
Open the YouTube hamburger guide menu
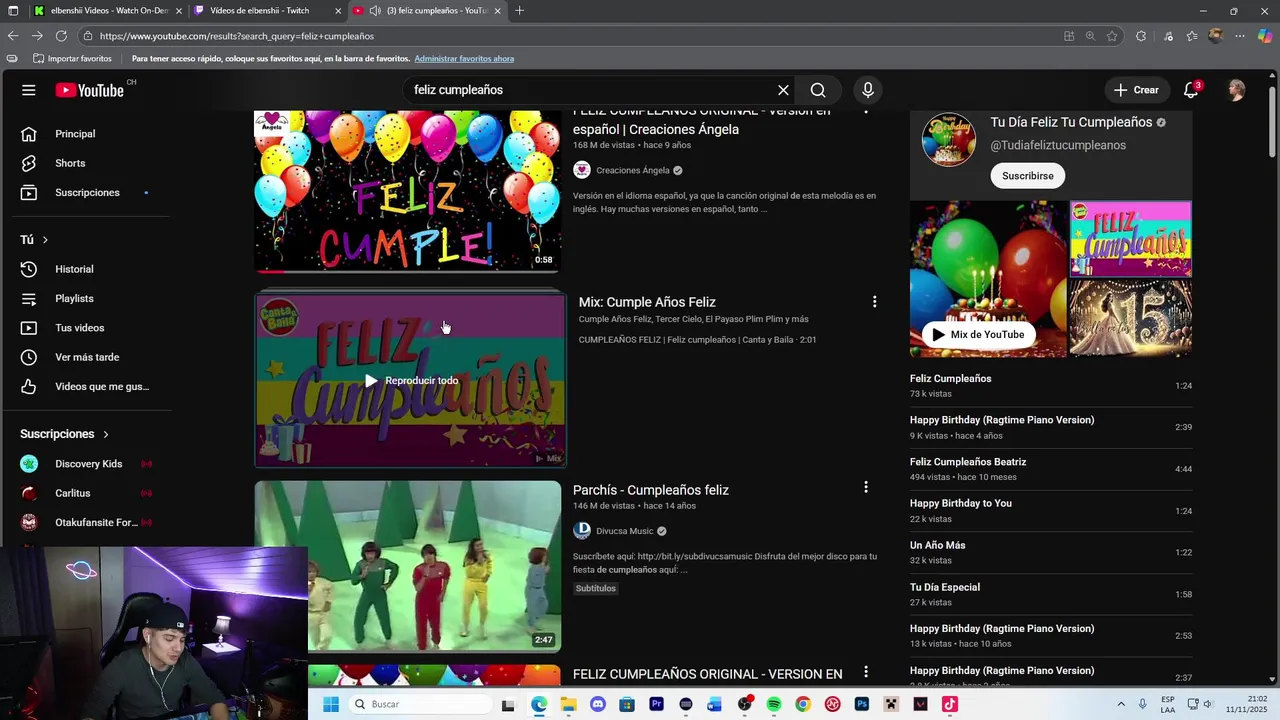coord(29,90)
